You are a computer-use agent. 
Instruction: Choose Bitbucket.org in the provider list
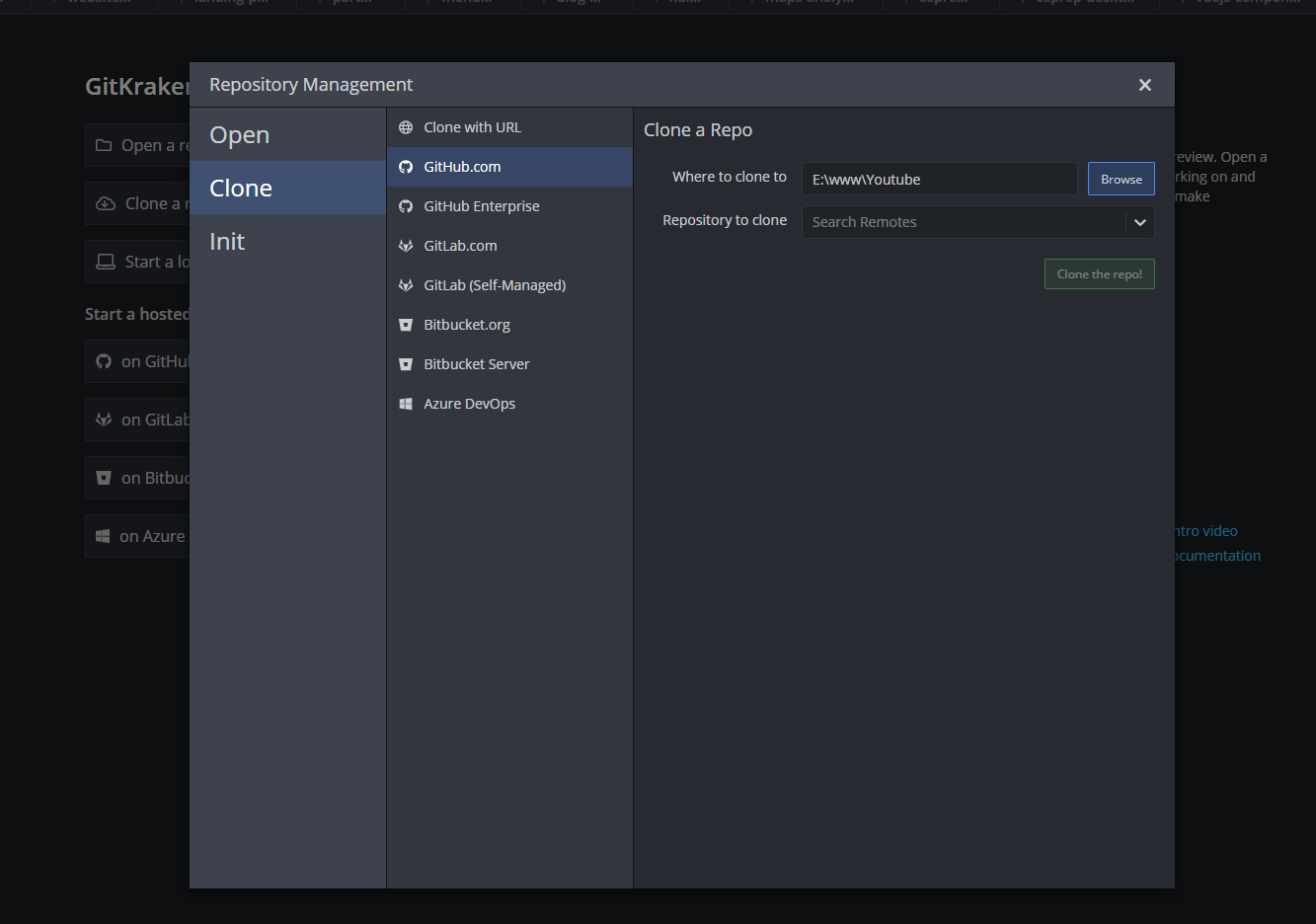tap(509, 325)
